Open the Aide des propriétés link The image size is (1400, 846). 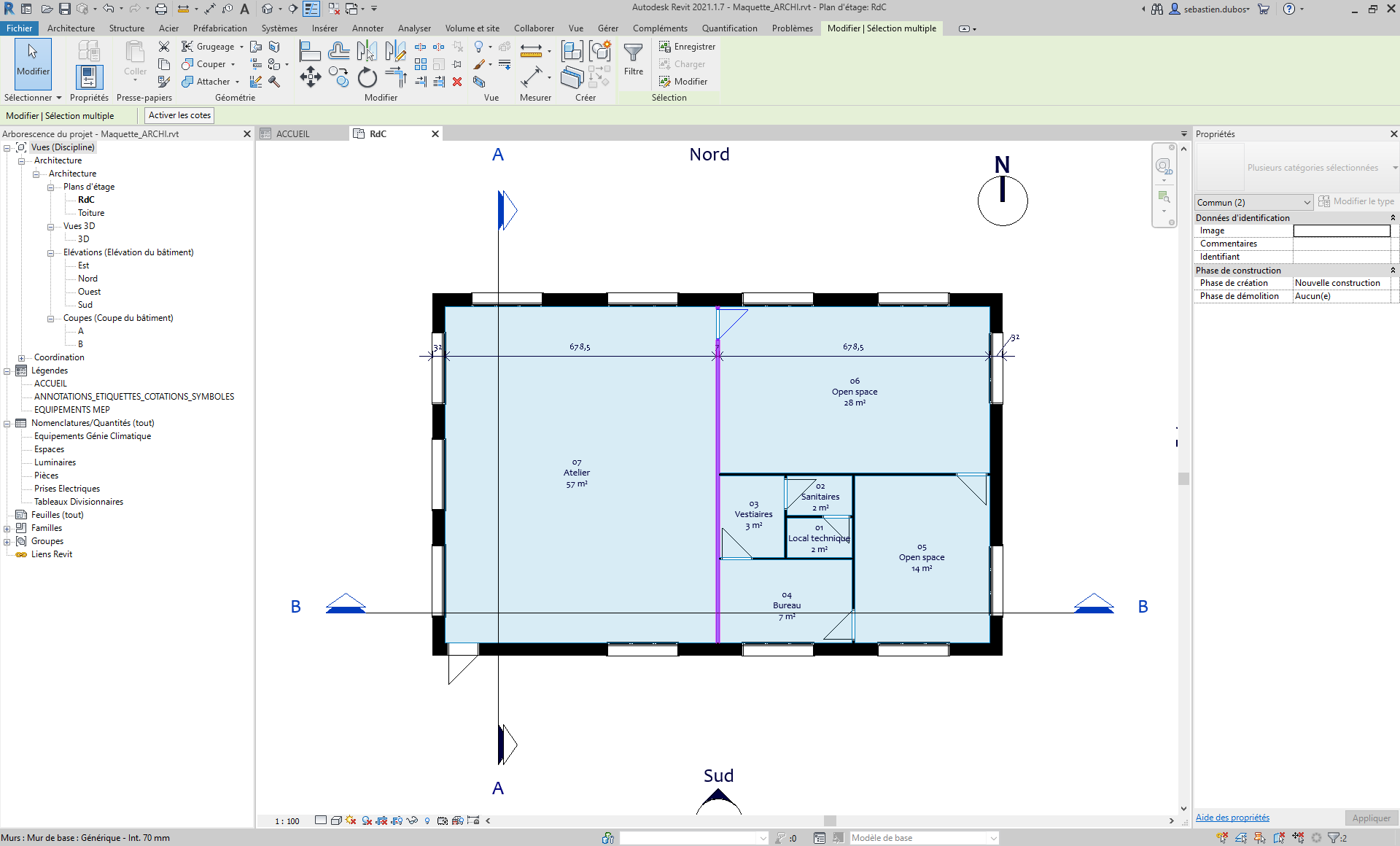click(1232, 818)
